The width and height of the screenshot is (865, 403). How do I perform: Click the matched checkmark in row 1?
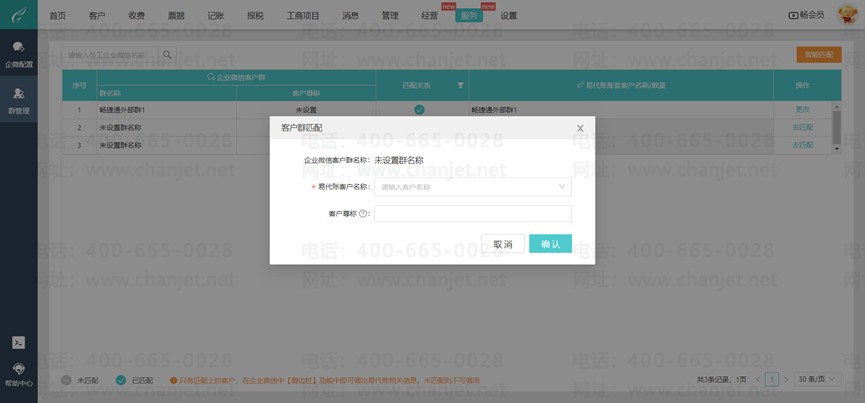click(x=419, y=110)
